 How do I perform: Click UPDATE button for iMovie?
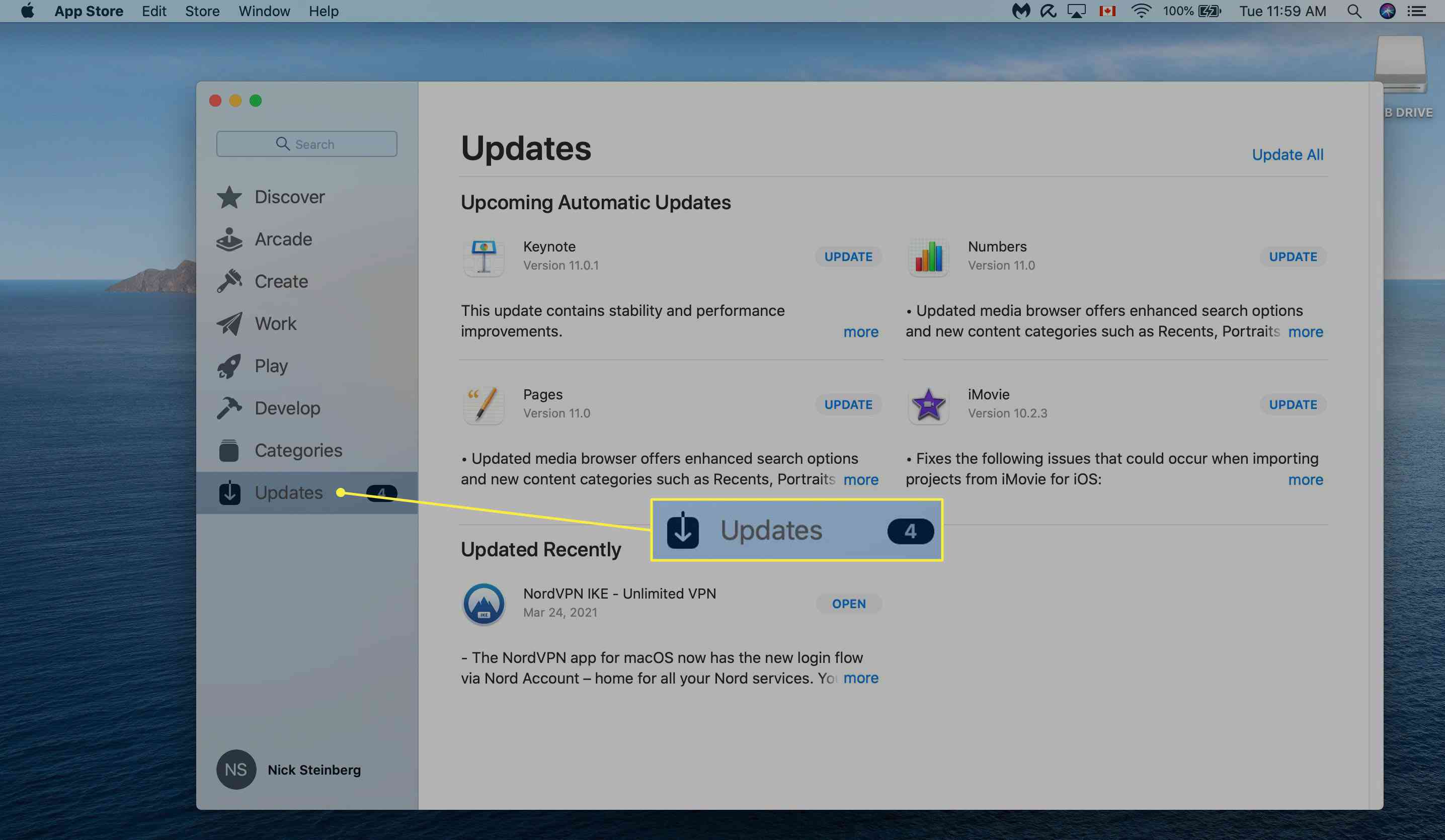point(1293,404)
